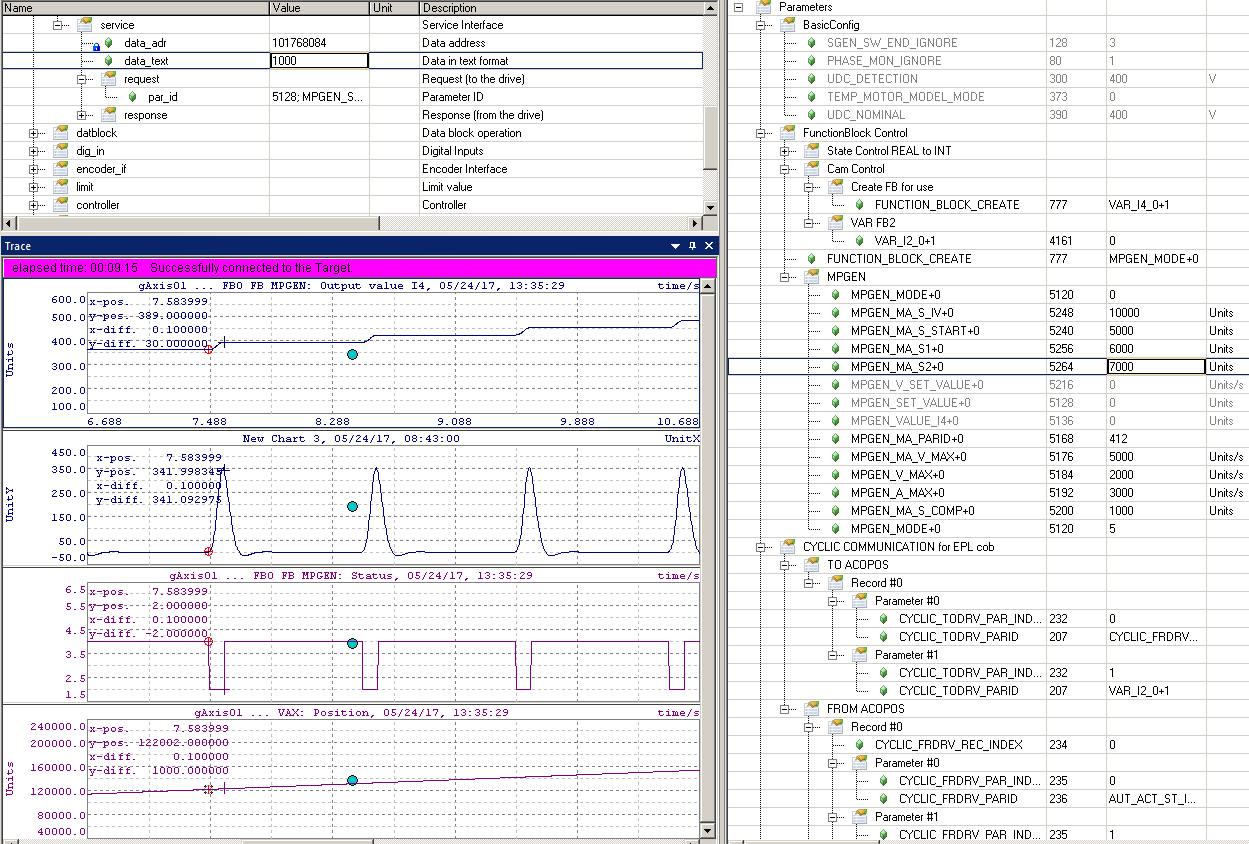Screen dimensions: 1249x844
Task: Select the MPGEN_V_MAX+0 row
Action: [x=988, y=475]
